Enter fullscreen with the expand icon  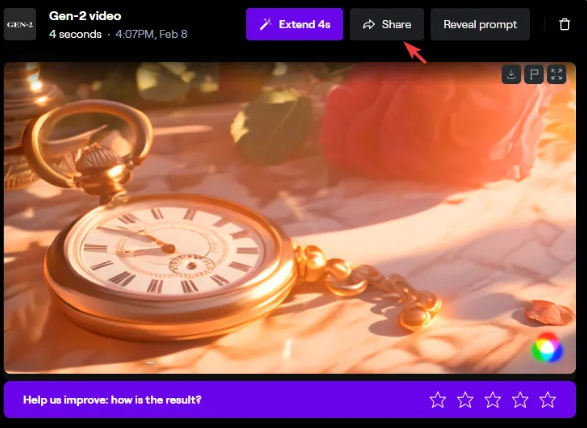(557, 74)
